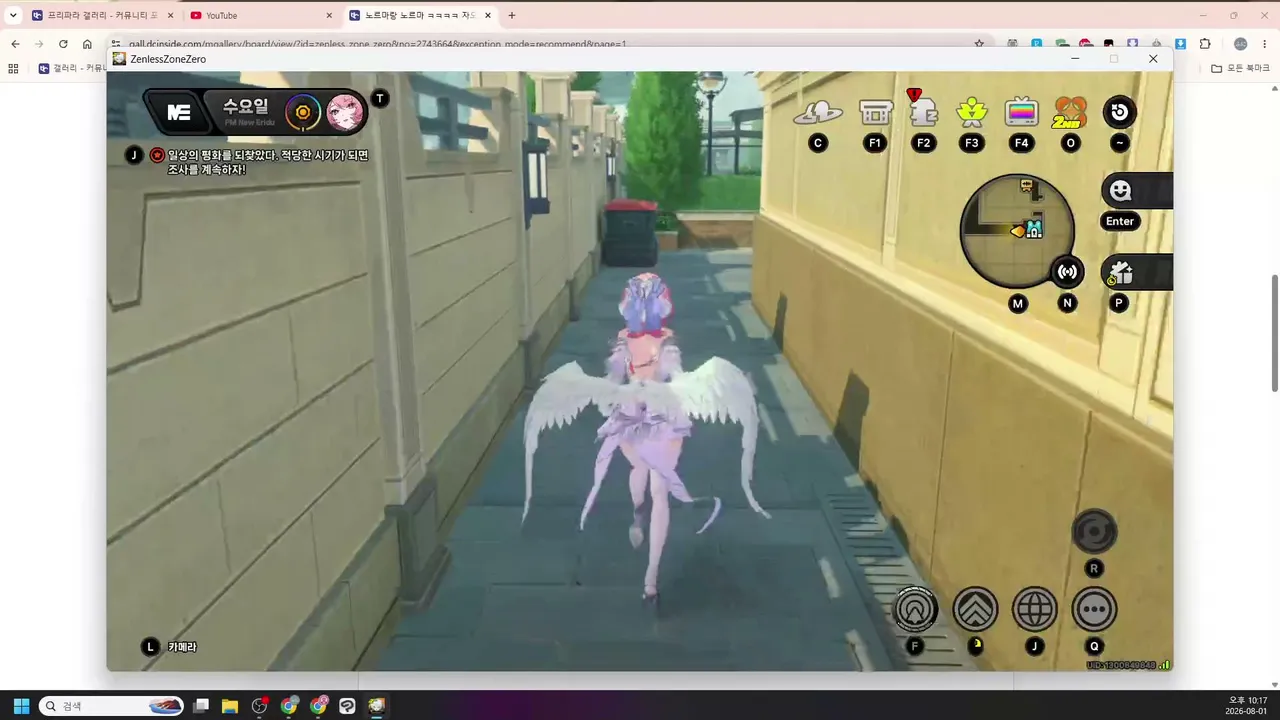This screenshot has height=720, width=1280.
Task: Open the smiley chat bubble button
Action: 1121,191
